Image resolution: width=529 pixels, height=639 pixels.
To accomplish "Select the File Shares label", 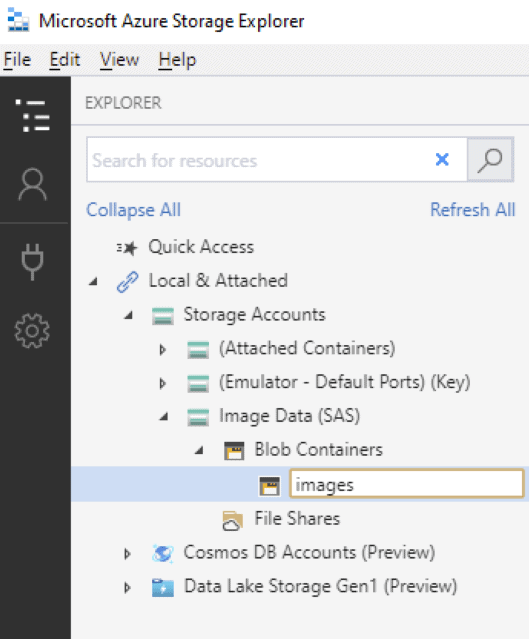I will click(297, 519).
